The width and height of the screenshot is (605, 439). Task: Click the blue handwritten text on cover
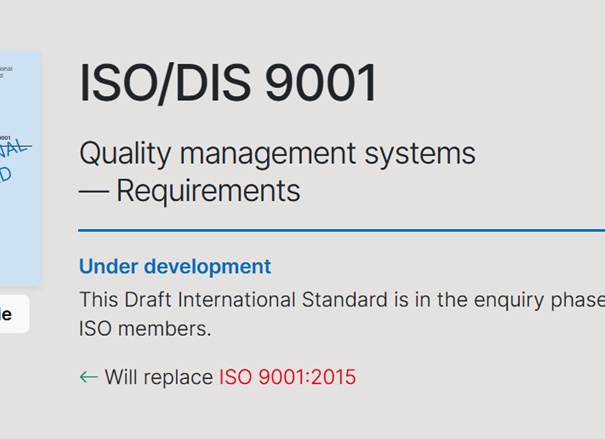[x=12, y=161]
